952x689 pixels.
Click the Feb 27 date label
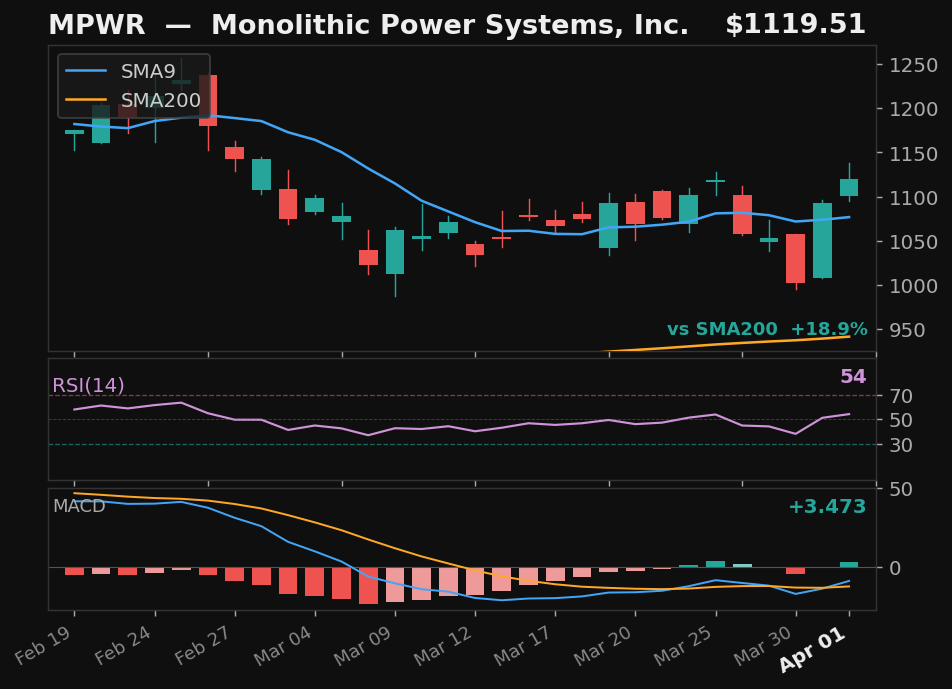tap(203, 645)
